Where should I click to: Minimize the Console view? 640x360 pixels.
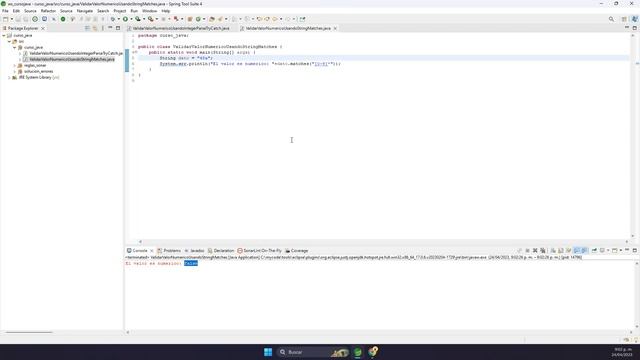627,250
